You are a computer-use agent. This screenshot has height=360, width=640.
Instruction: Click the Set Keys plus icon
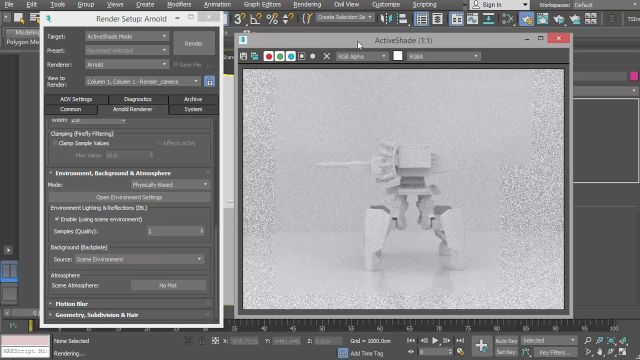481,346
